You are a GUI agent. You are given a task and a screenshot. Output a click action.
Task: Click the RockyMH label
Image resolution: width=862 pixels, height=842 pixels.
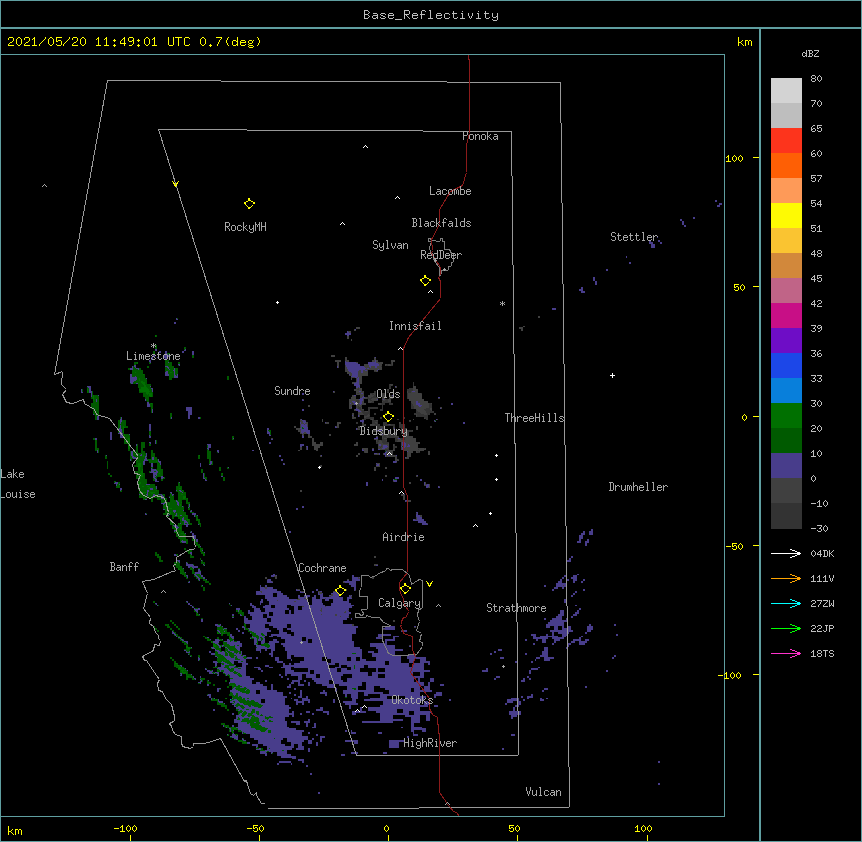pyautogui.click(x=245, y=227)
